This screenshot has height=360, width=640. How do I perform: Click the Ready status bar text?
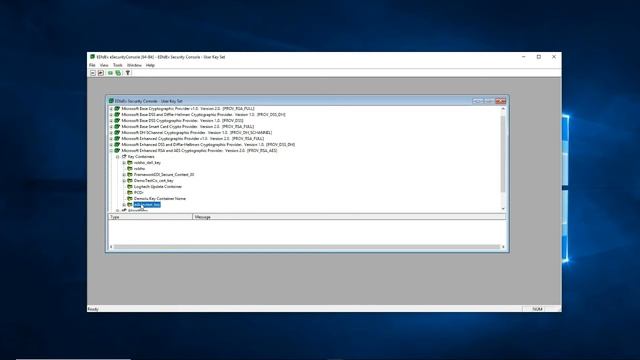point(93,309)
